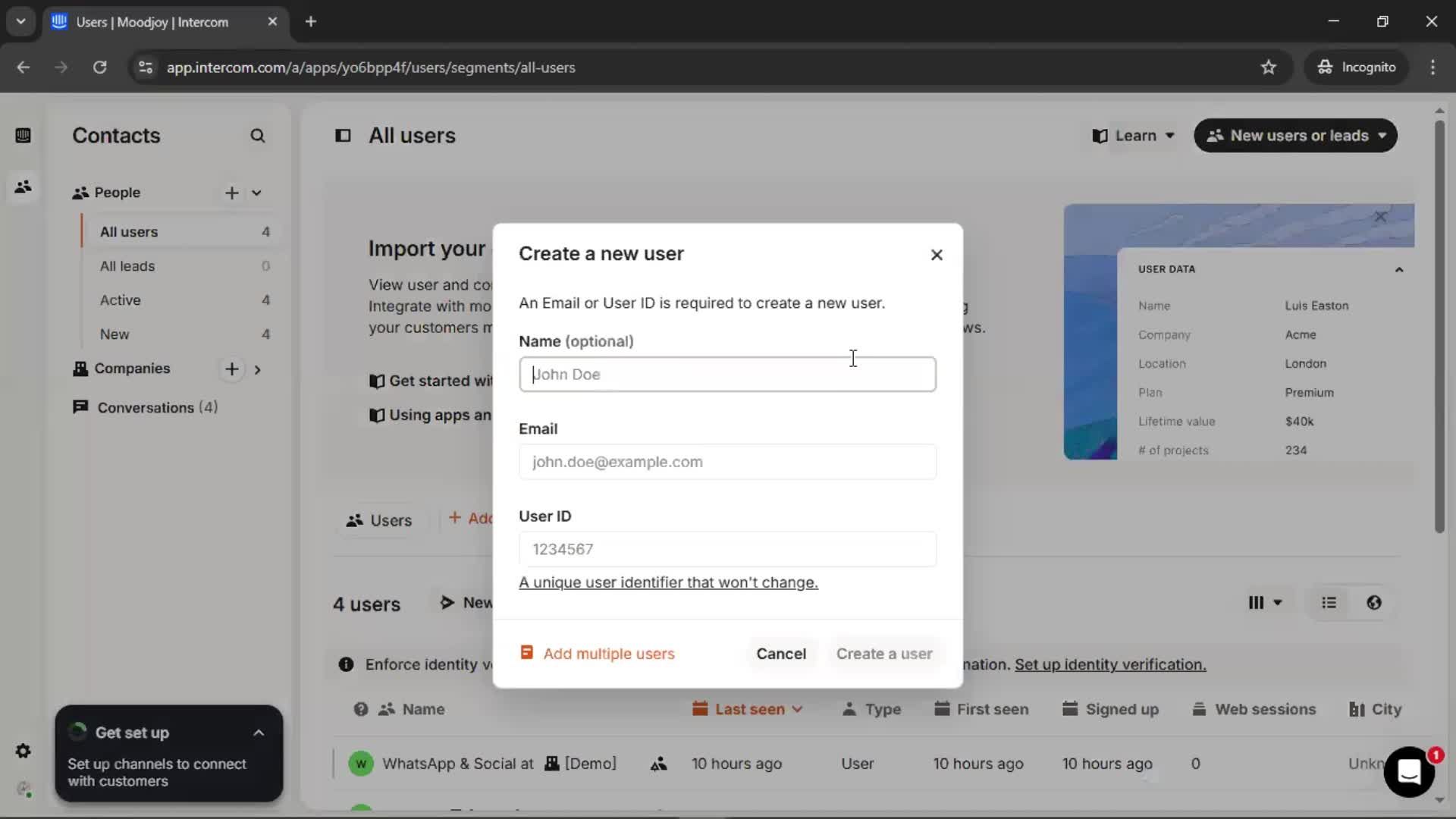Open the columns selector dropdown
The image size is (1456, 819).
[1265, 603]
